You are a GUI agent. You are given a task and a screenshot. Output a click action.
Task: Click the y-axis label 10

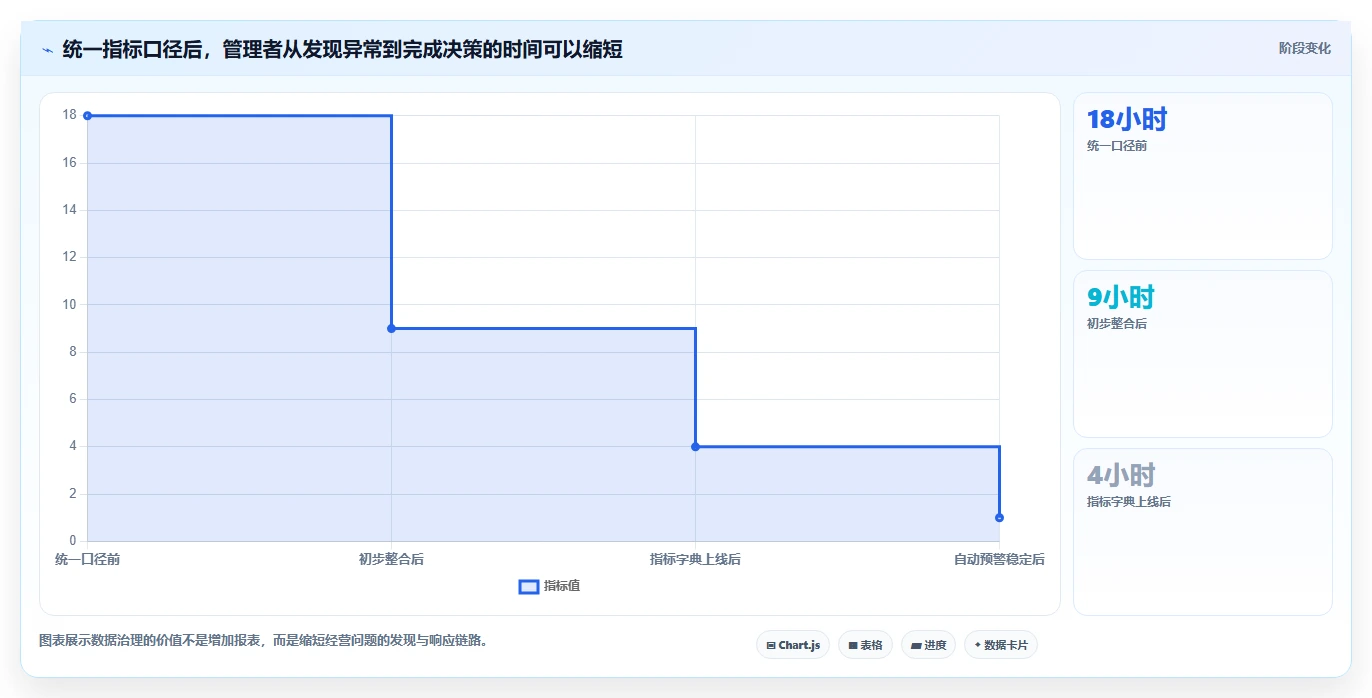[69, 304]
